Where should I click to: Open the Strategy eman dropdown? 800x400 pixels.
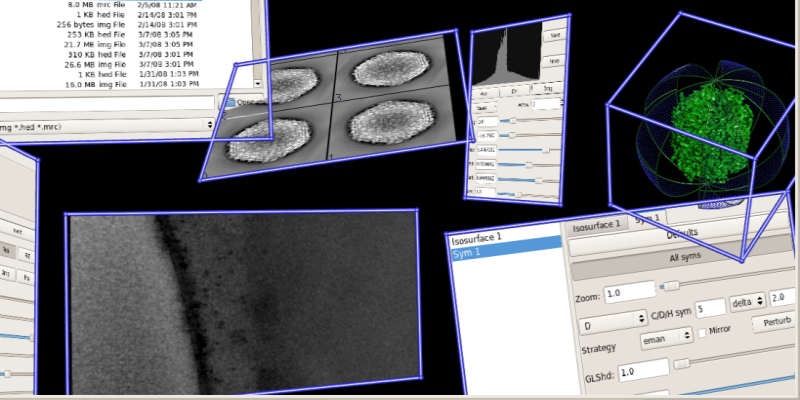(666, 337)
